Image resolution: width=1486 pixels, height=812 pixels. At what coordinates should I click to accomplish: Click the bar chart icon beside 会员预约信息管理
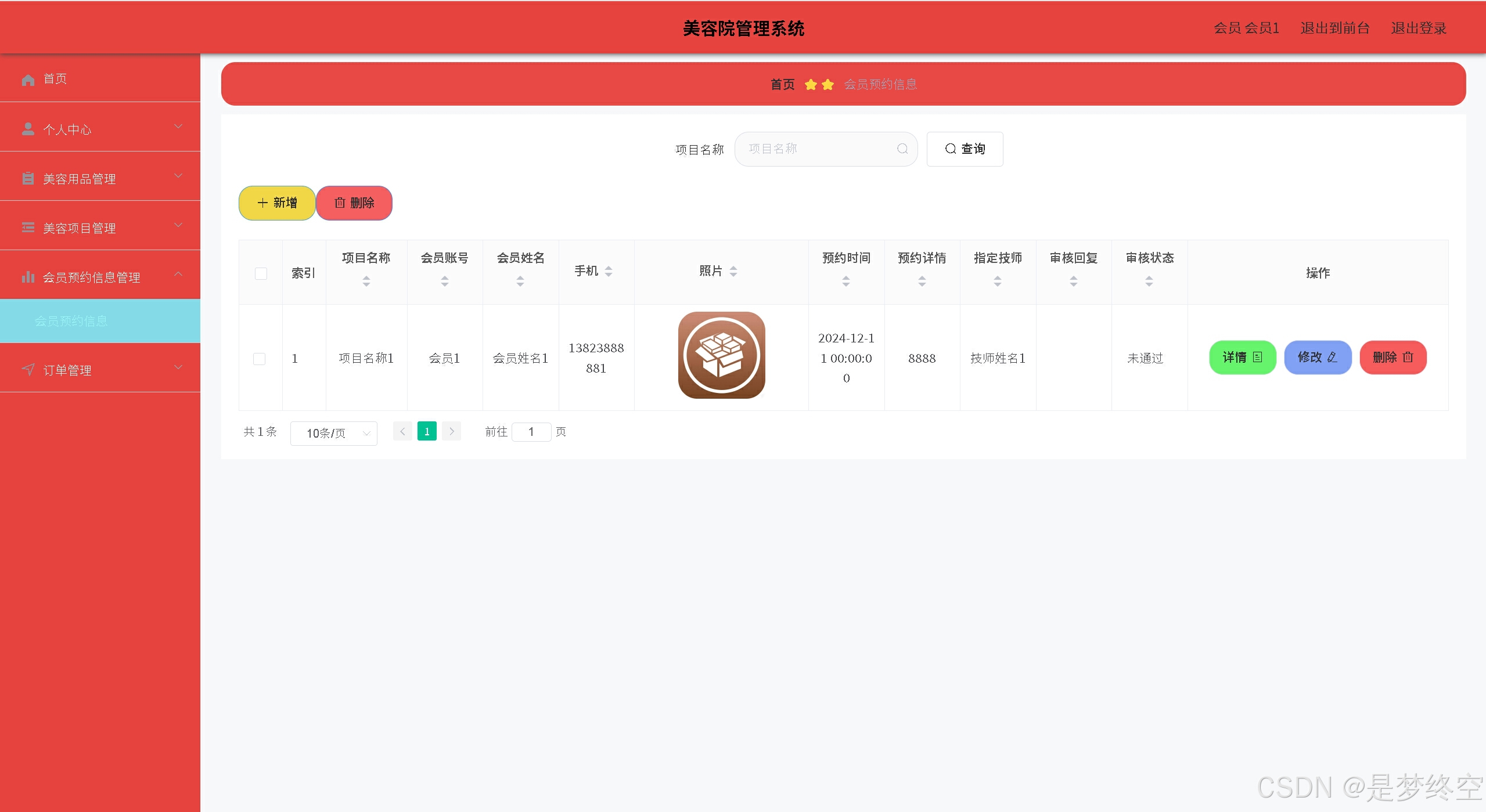[x=28, y=277]
